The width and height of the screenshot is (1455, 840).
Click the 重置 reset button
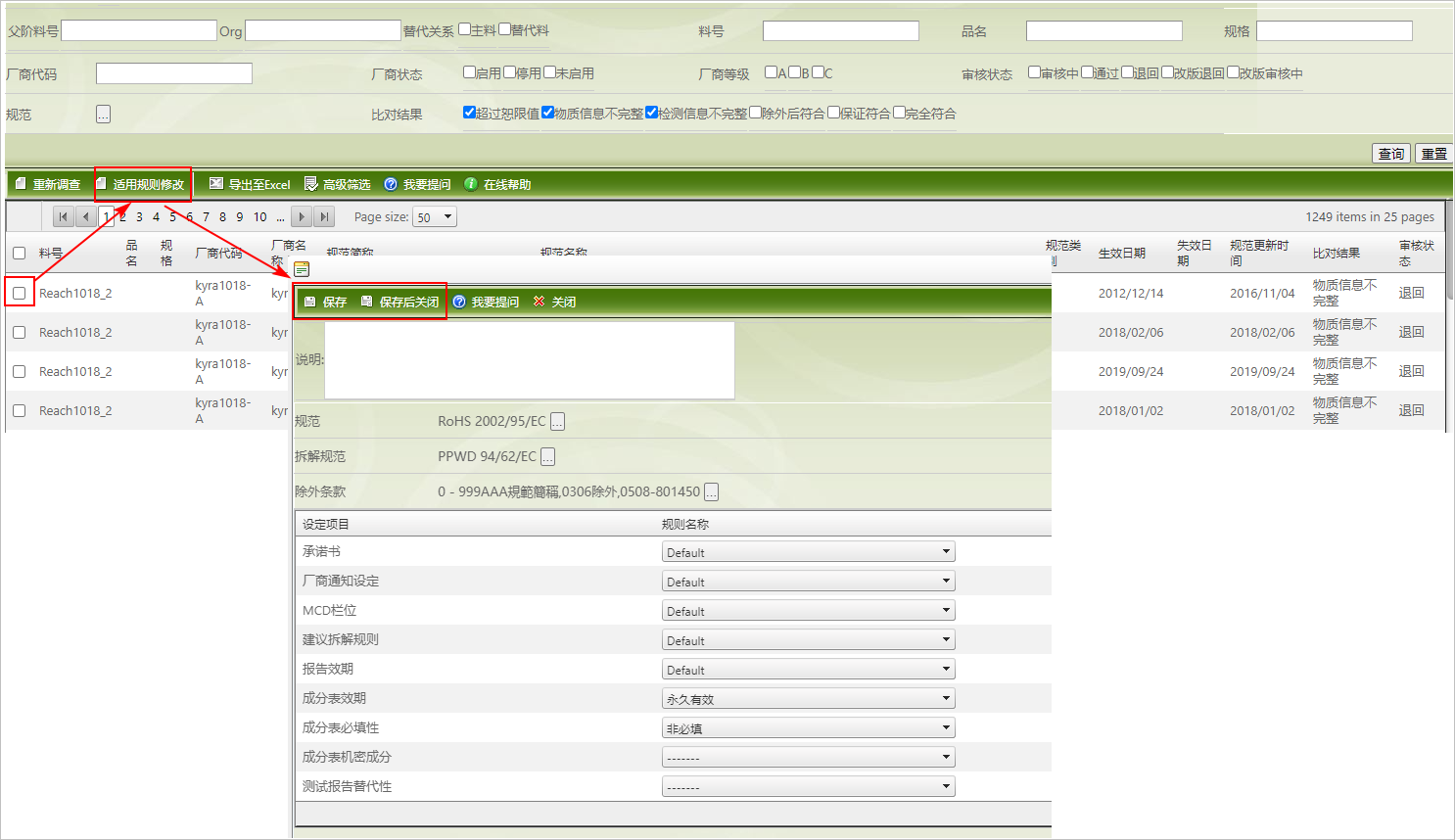pos(1433,154)
